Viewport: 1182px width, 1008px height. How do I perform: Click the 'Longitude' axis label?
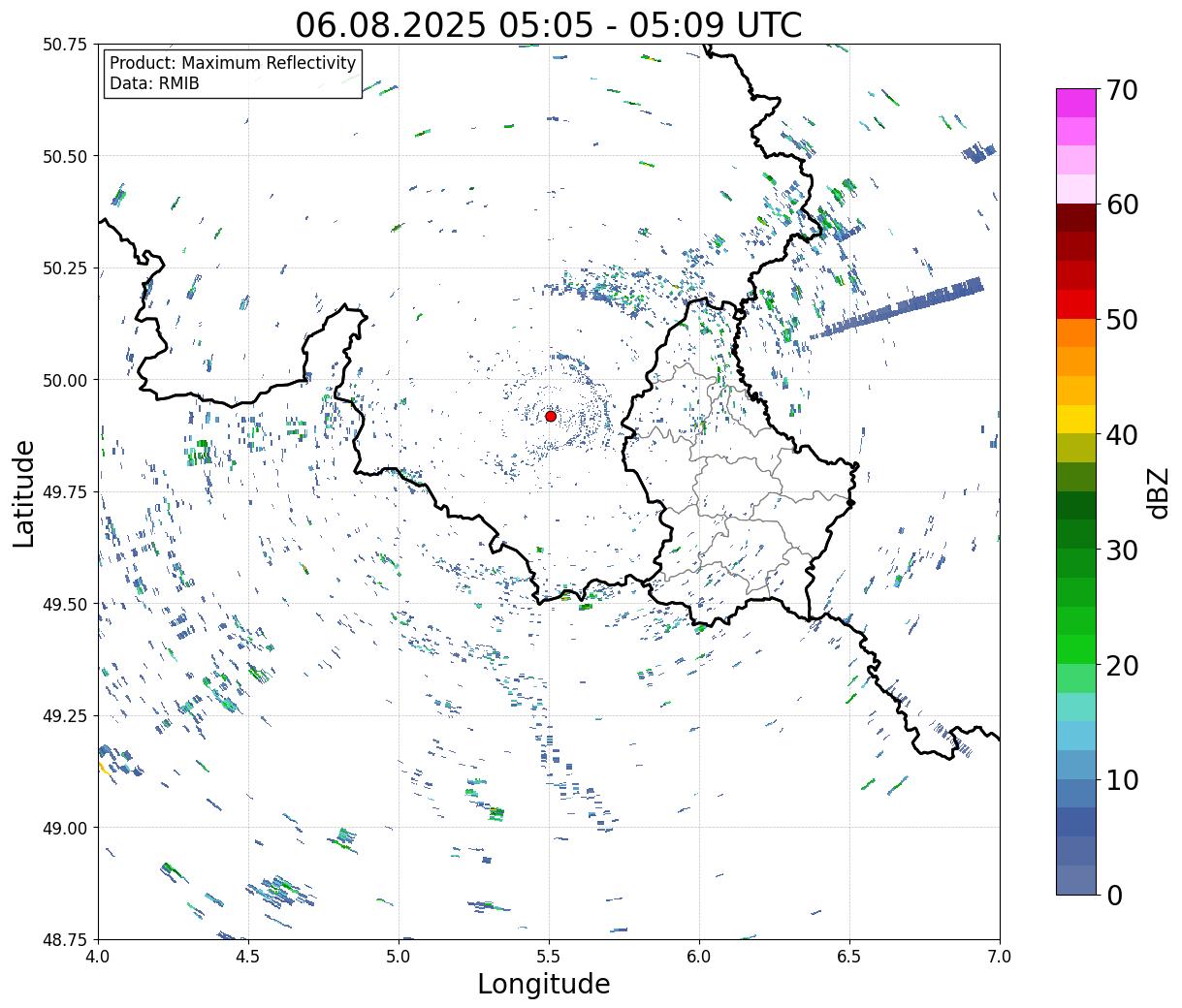pyautogui.click(x=544, y=984)
